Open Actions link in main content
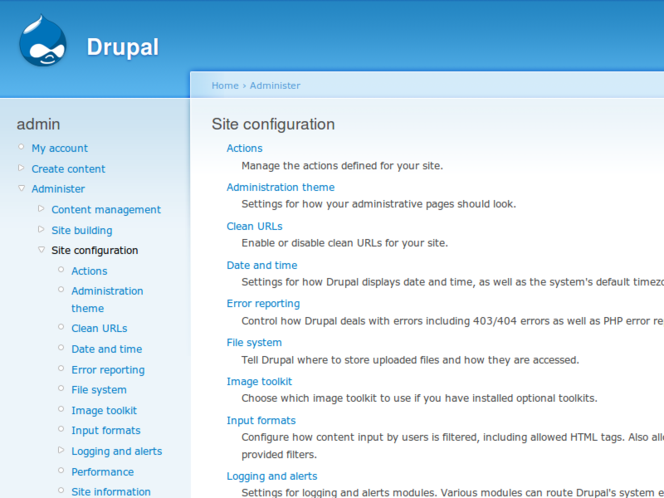Screen dimensions: 664x498 pos(244,148)
